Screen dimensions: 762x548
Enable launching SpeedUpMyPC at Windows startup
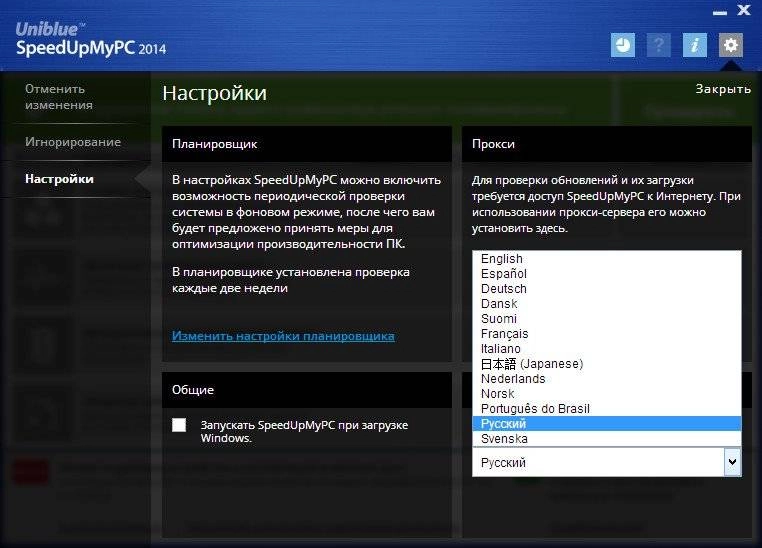pyautogui.click(x=179, y=425)
